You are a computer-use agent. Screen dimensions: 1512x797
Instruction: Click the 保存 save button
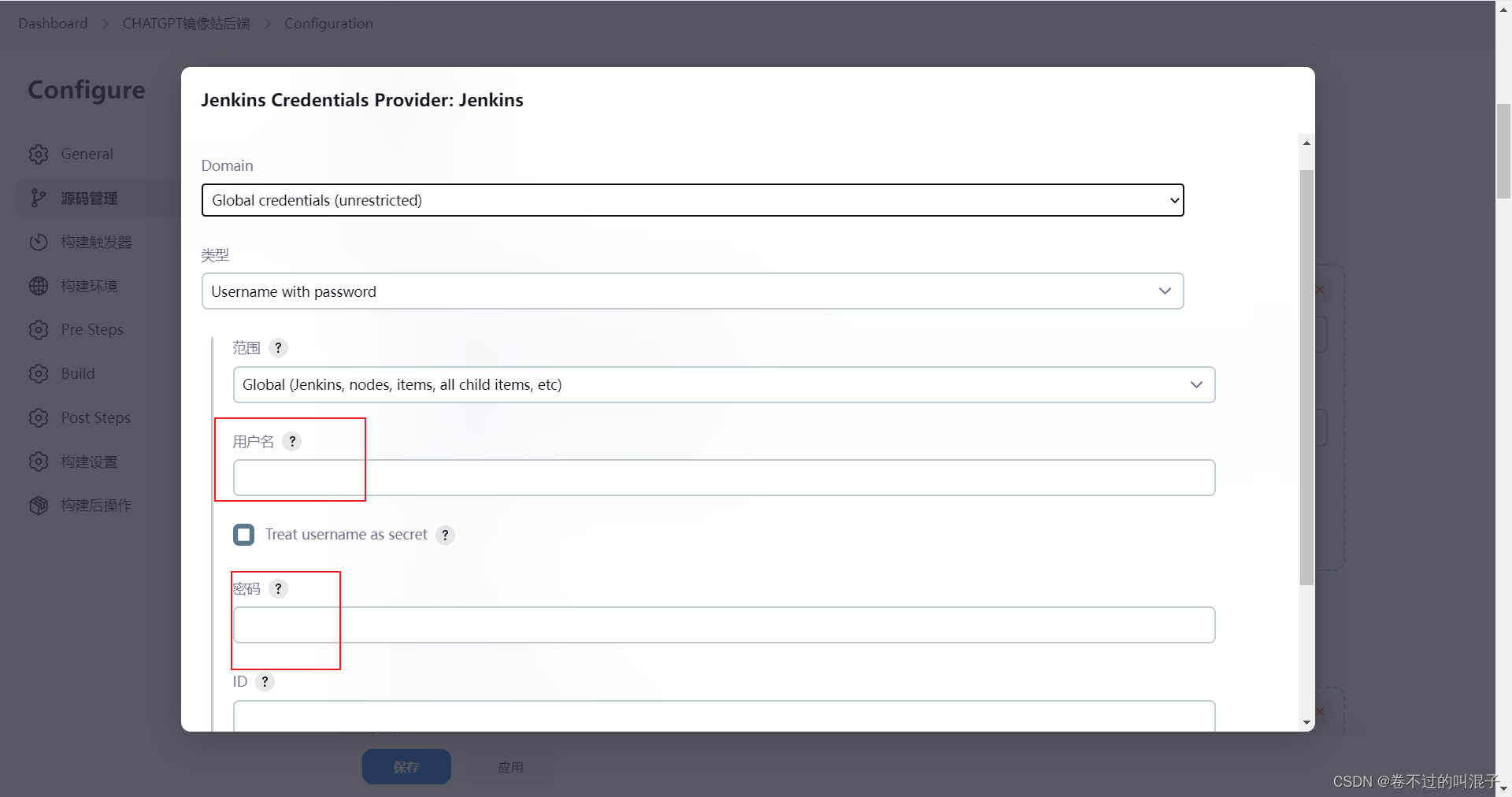[x=406, y=766]
